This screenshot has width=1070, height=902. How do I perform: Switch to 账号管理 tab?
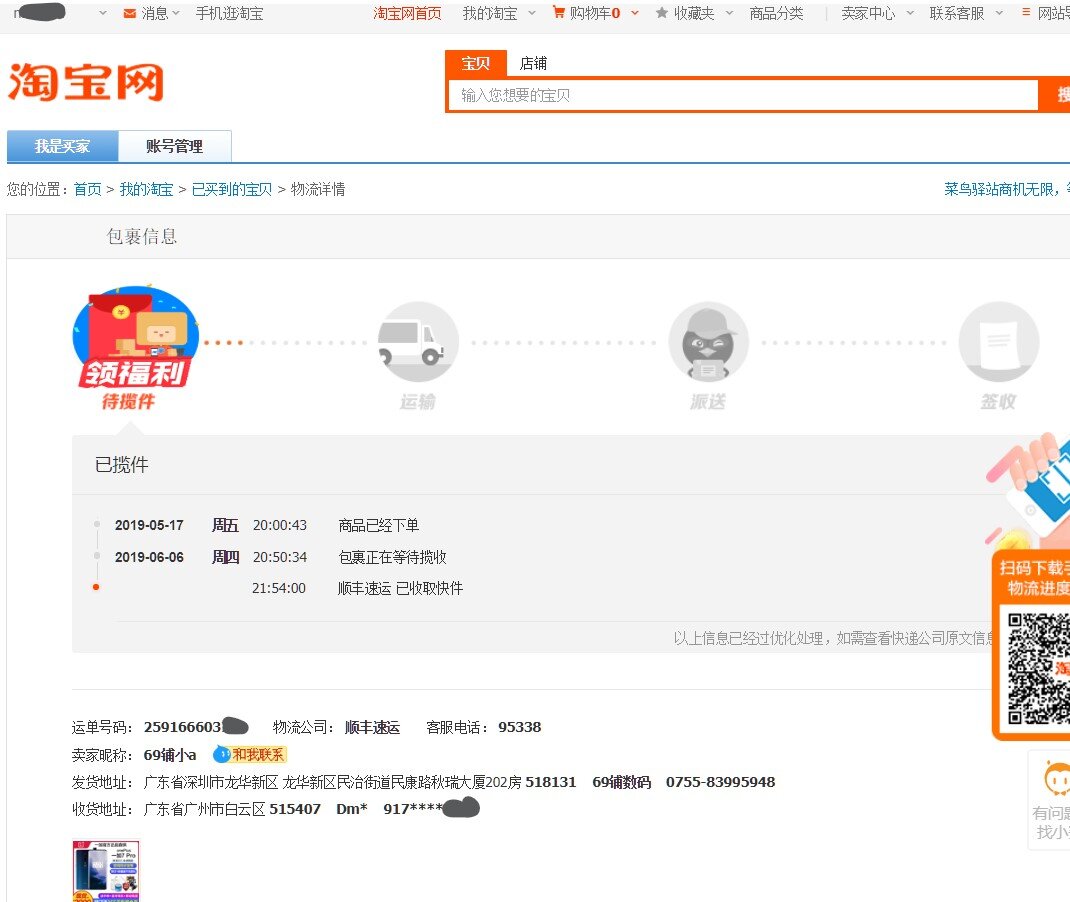175,146
